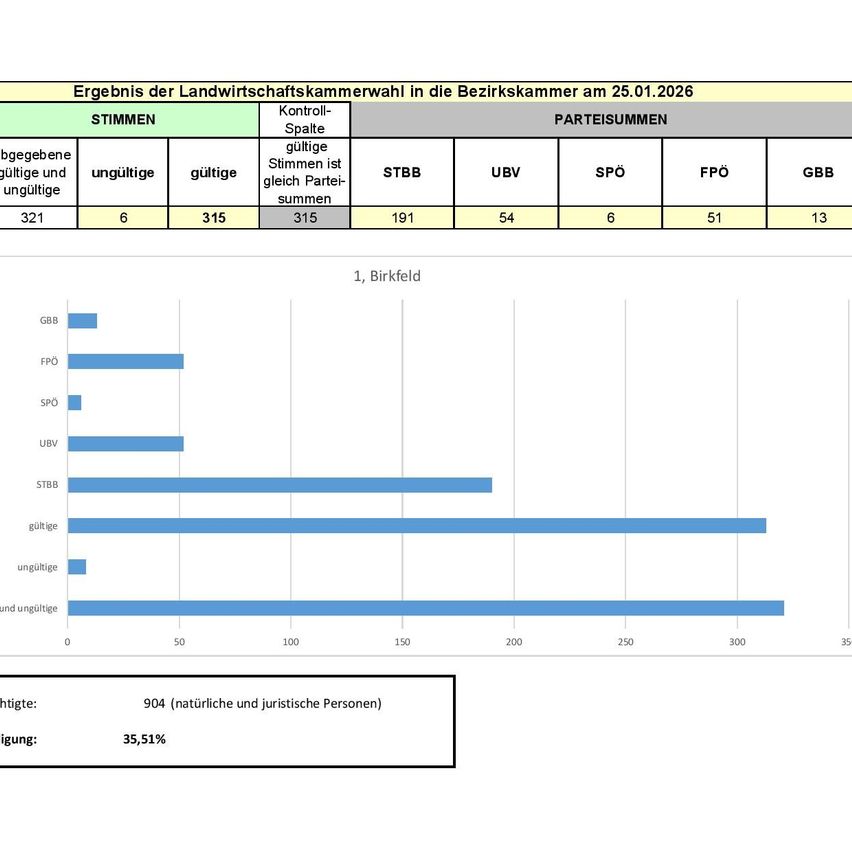Select the GBB bar in the chart
Viewport: 852px width, 852px height.
click(x=82, y=321)
